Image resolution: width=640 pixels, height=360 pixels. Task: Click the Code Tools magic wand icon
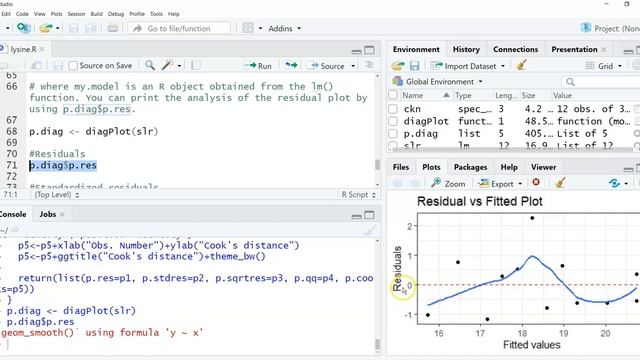point(167,65)
